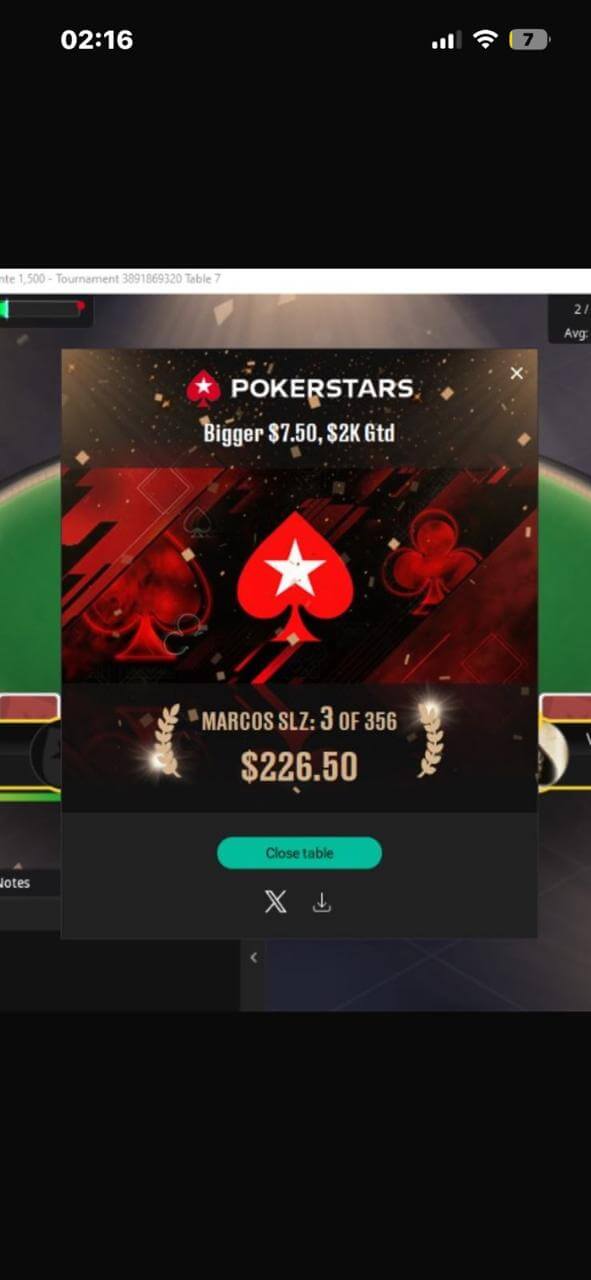This screenshot has width=591, height=1280.
Task: Tap the battery indicator in status bar
Action: coord(529,40)
